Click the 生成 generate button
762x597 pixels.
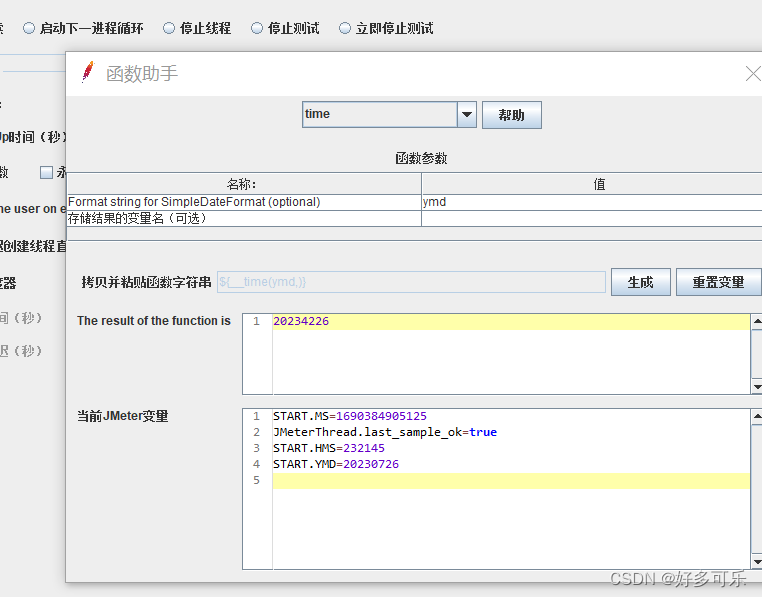641,282
